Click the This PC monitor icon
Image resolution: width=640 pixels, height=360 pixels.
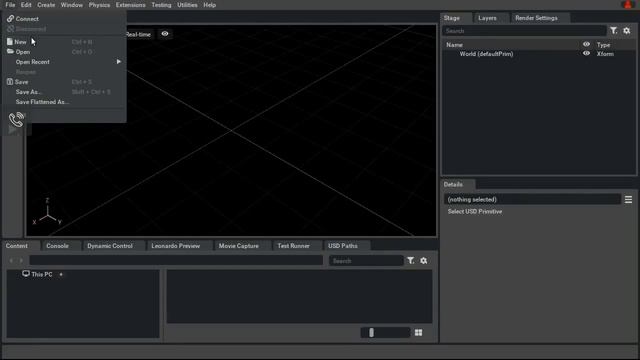(x=26, y=273)
